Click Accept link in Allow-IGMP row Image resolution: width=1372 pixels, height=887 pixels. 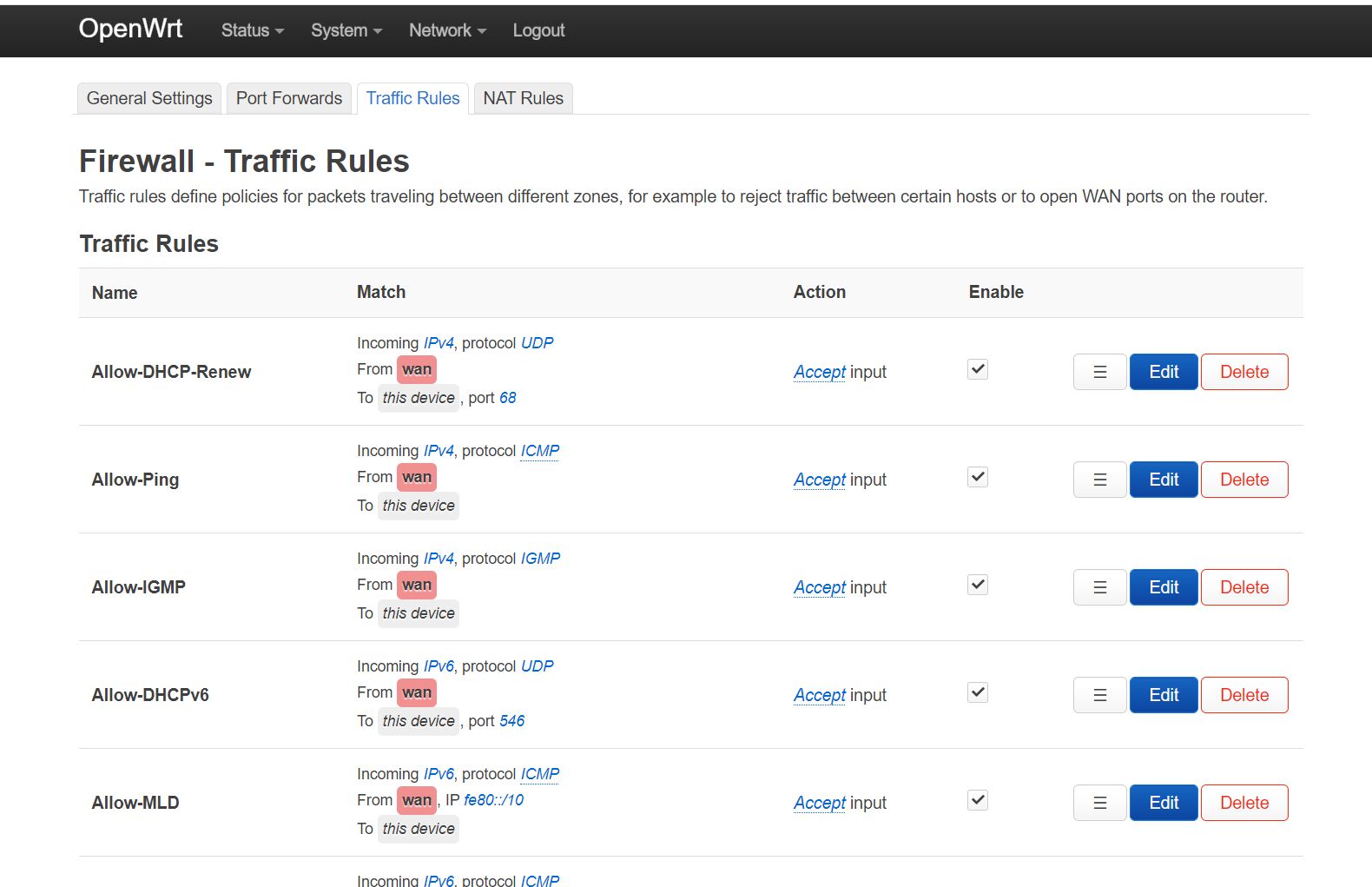[x=820, y=587]
